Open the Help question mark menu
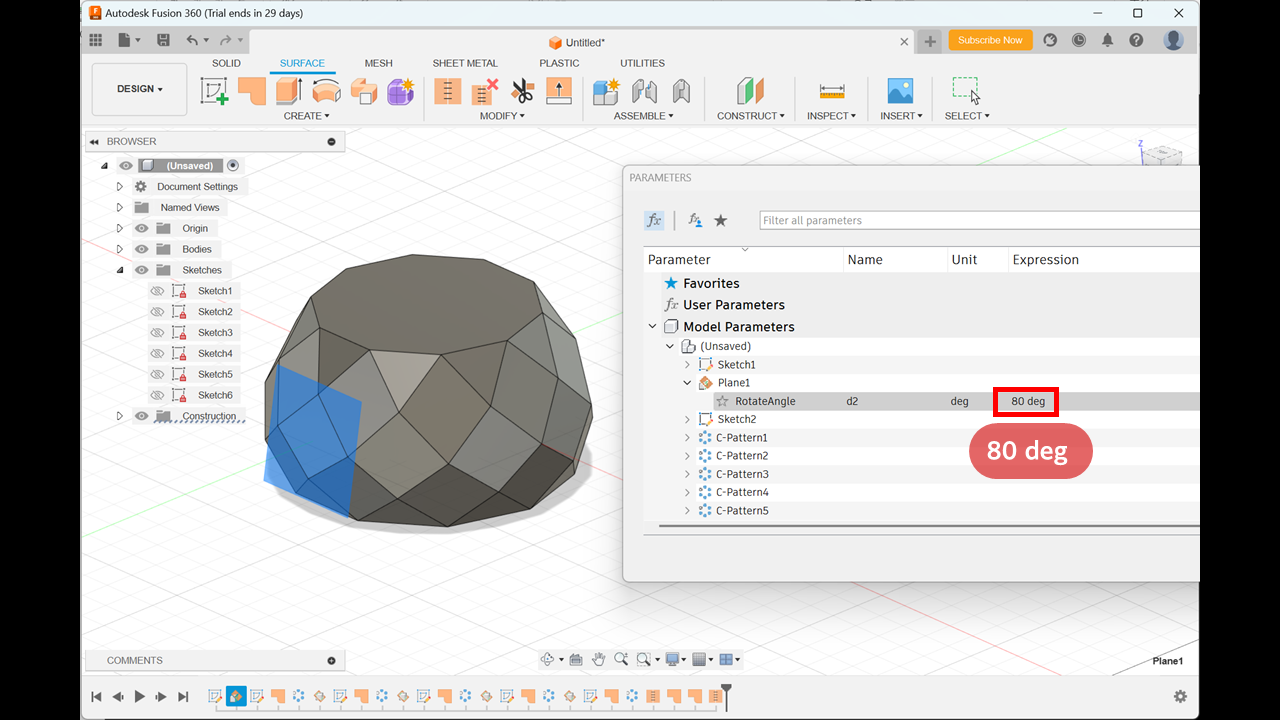1280x720 pixels. click(x=1136, y=40)
